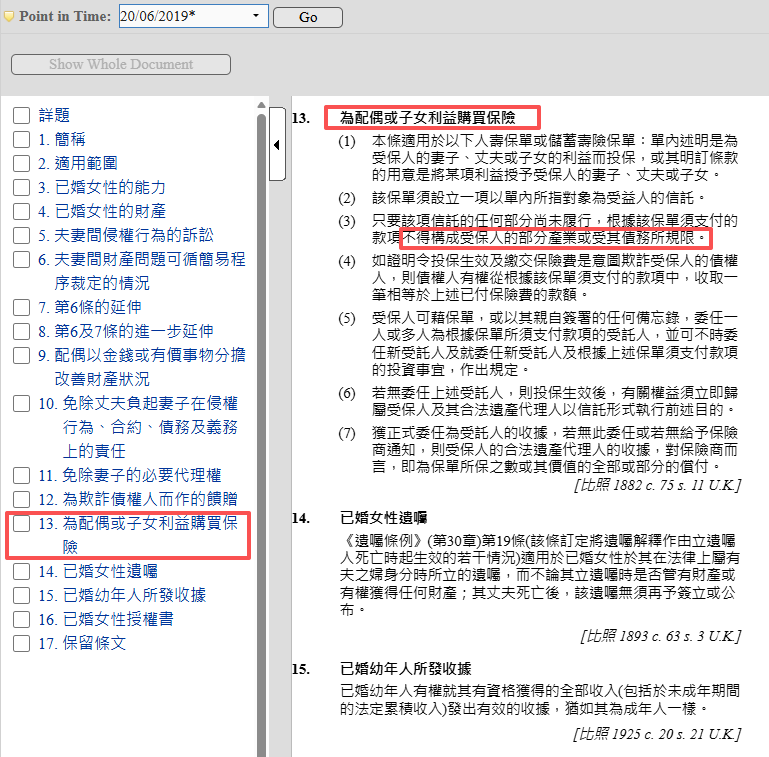Click scroll-up arrow of contents panel
This screenshot has height=757, width=769.
[262, 104]
